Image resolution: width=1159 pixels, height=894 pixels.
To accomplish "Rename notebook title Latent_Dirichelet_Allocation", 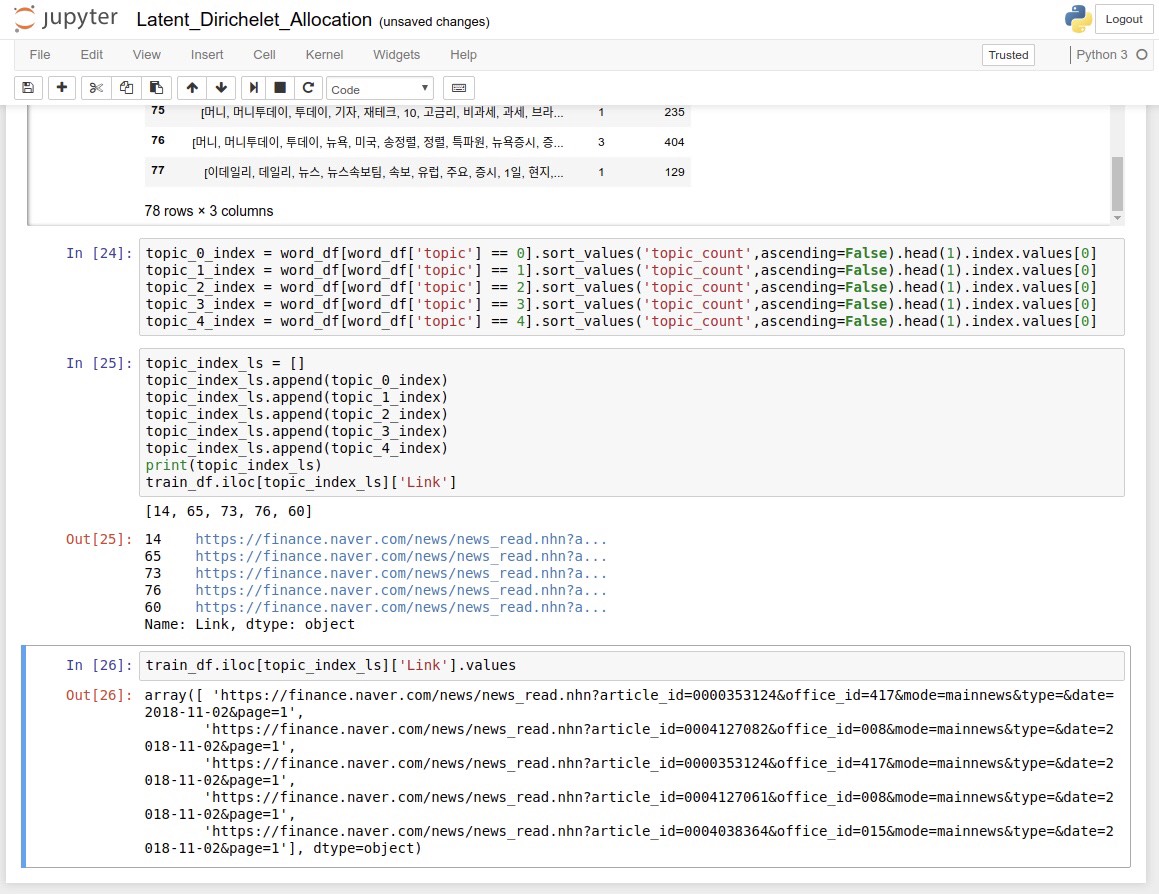I will click(x=254, y=20).
